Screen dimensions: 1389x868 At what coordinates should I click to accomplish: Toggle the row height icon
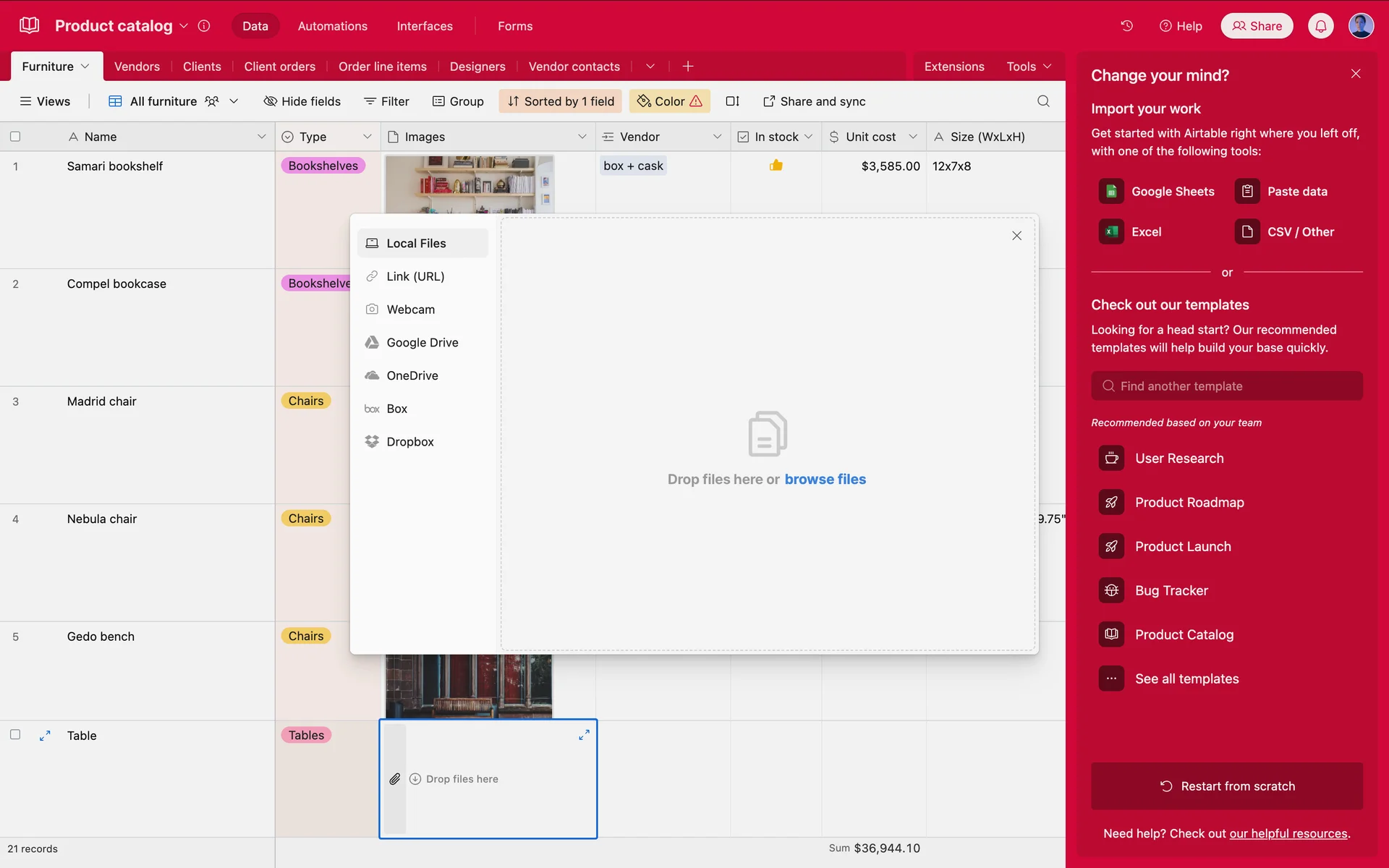[x=732, y=101]
